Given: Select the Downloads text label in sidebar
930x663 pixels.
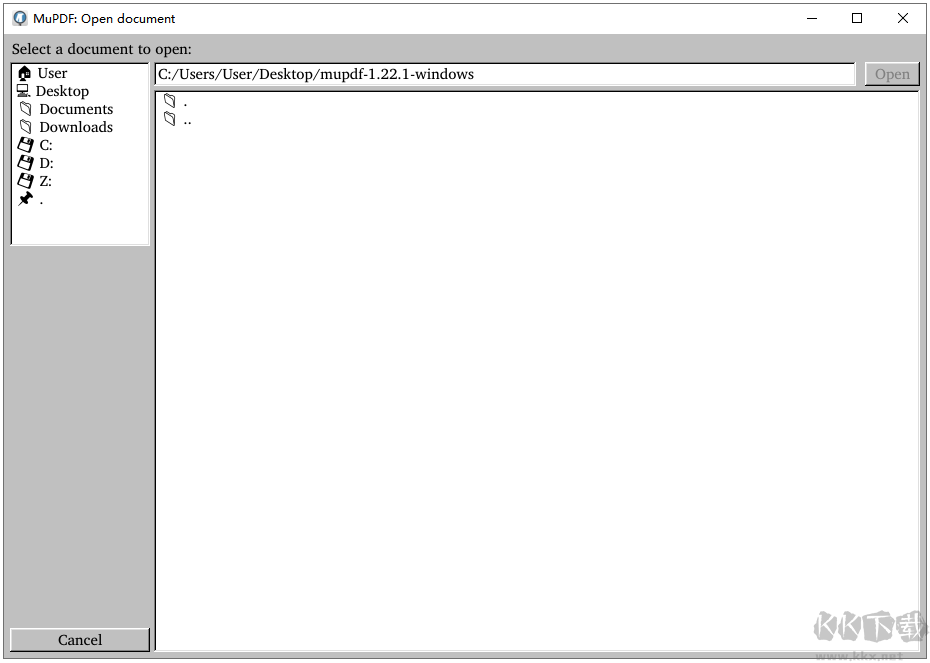Looking at the screenshot, I should 76,127.
